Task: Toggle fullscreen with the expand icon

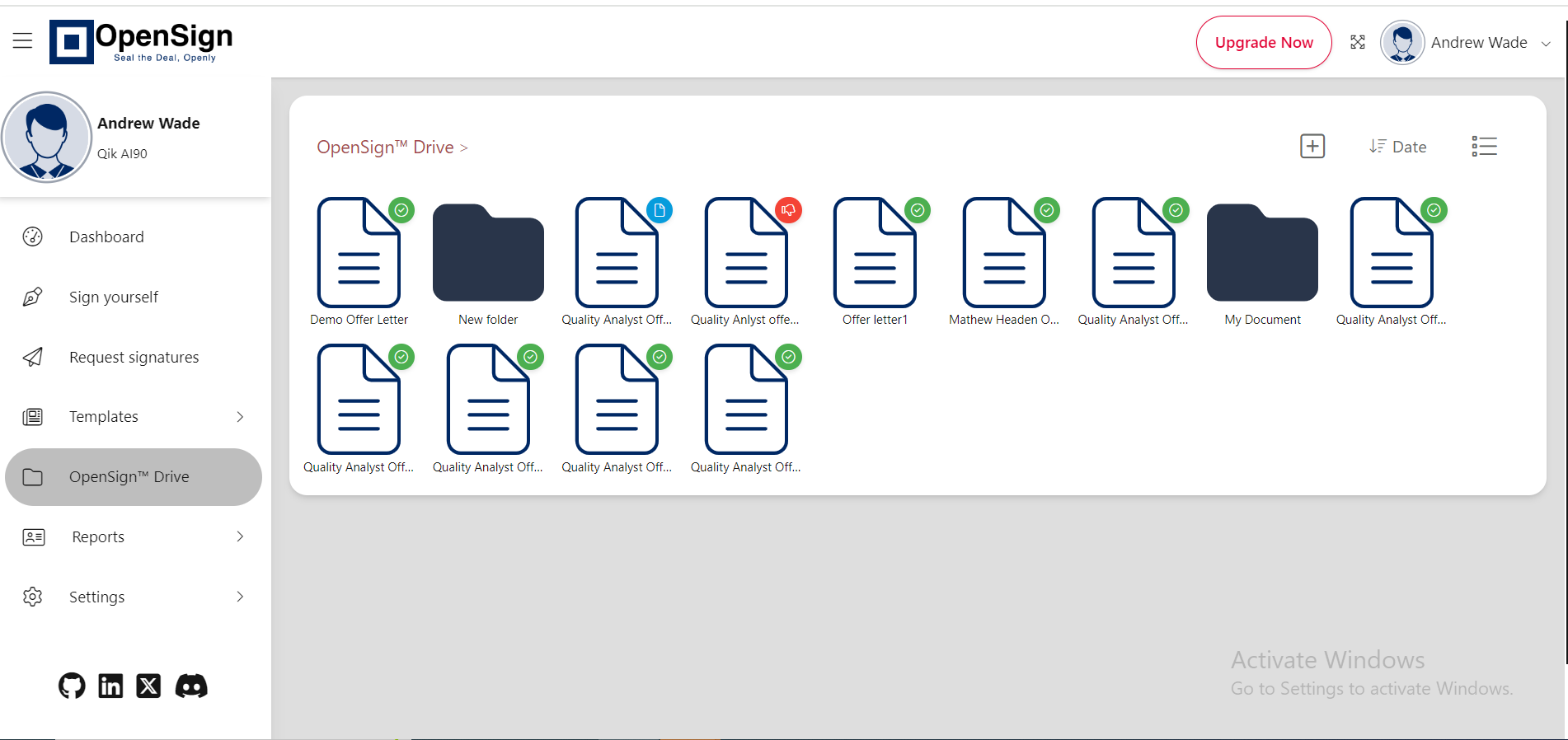Action: click(1358, 42)
